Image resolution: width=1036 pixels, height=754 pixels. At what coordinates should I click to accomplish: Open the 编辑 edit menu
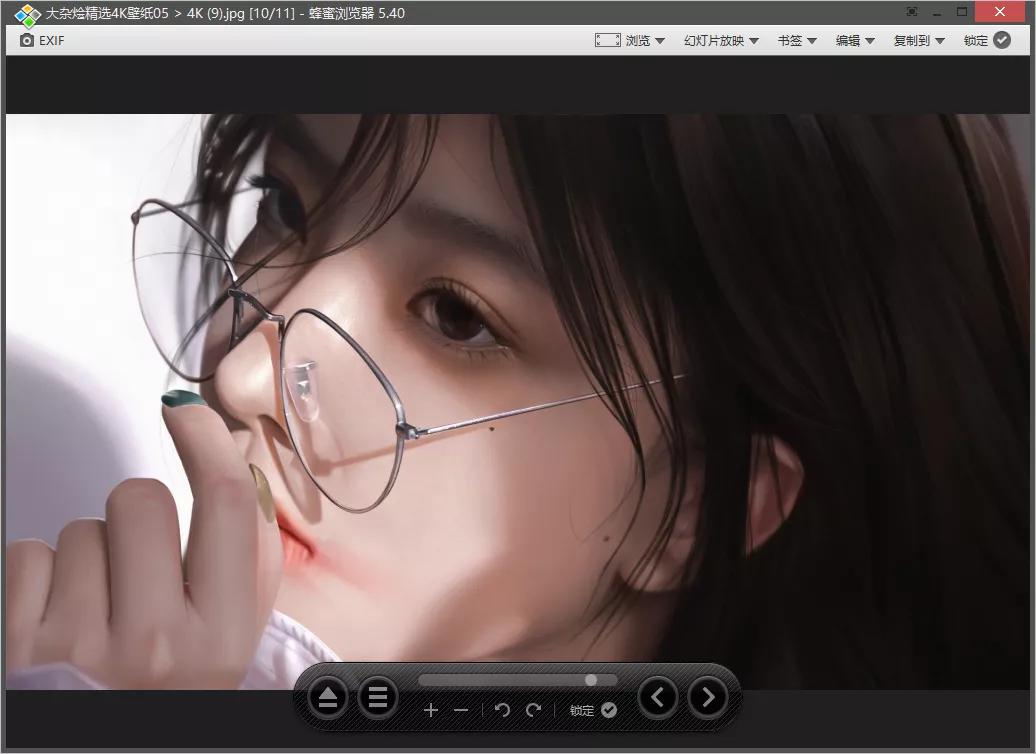tap(851, 40)
